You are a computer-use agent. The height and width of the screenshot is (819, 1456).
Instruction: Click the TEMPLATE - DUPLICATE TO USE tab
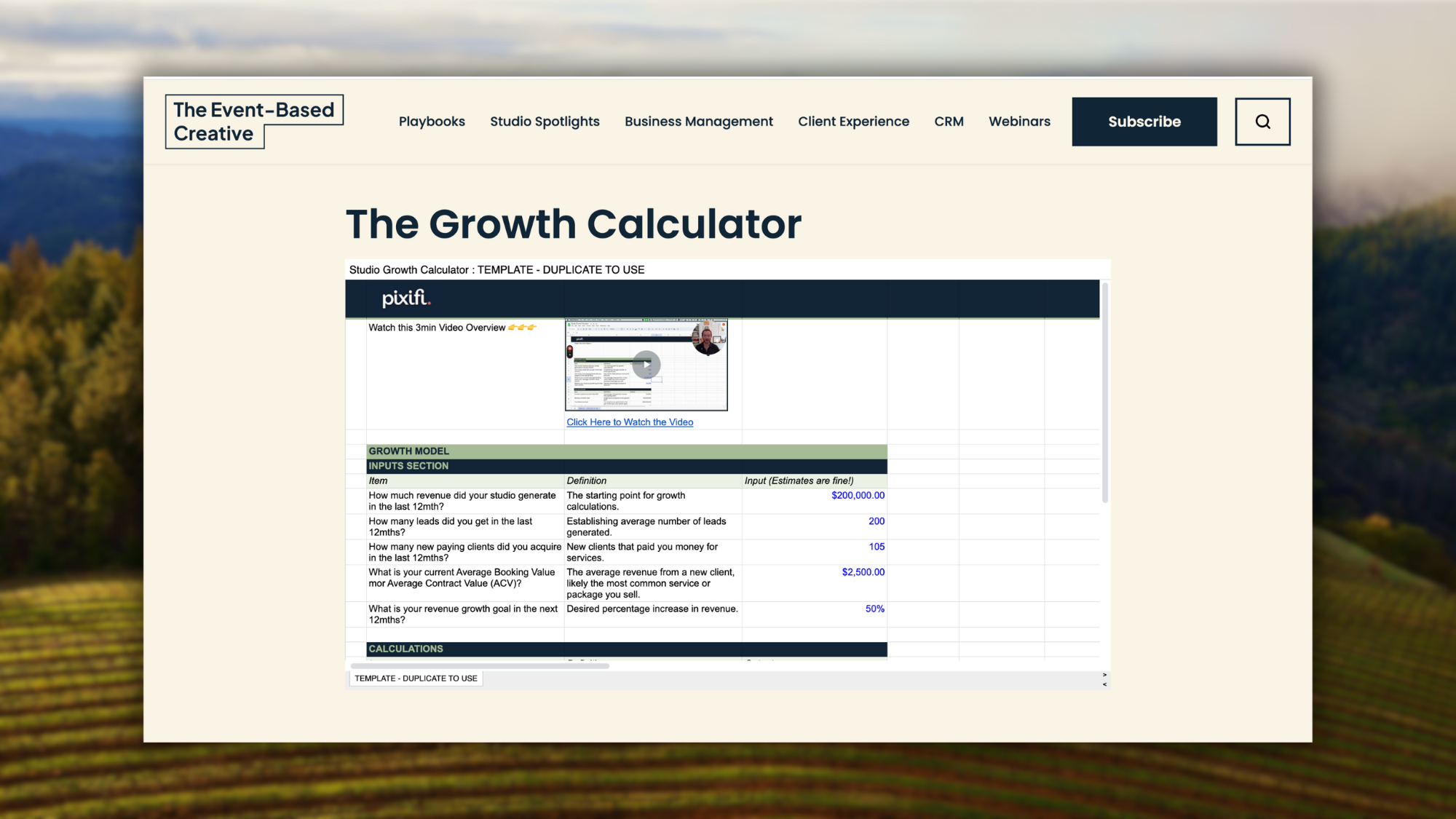pos(416,678)
